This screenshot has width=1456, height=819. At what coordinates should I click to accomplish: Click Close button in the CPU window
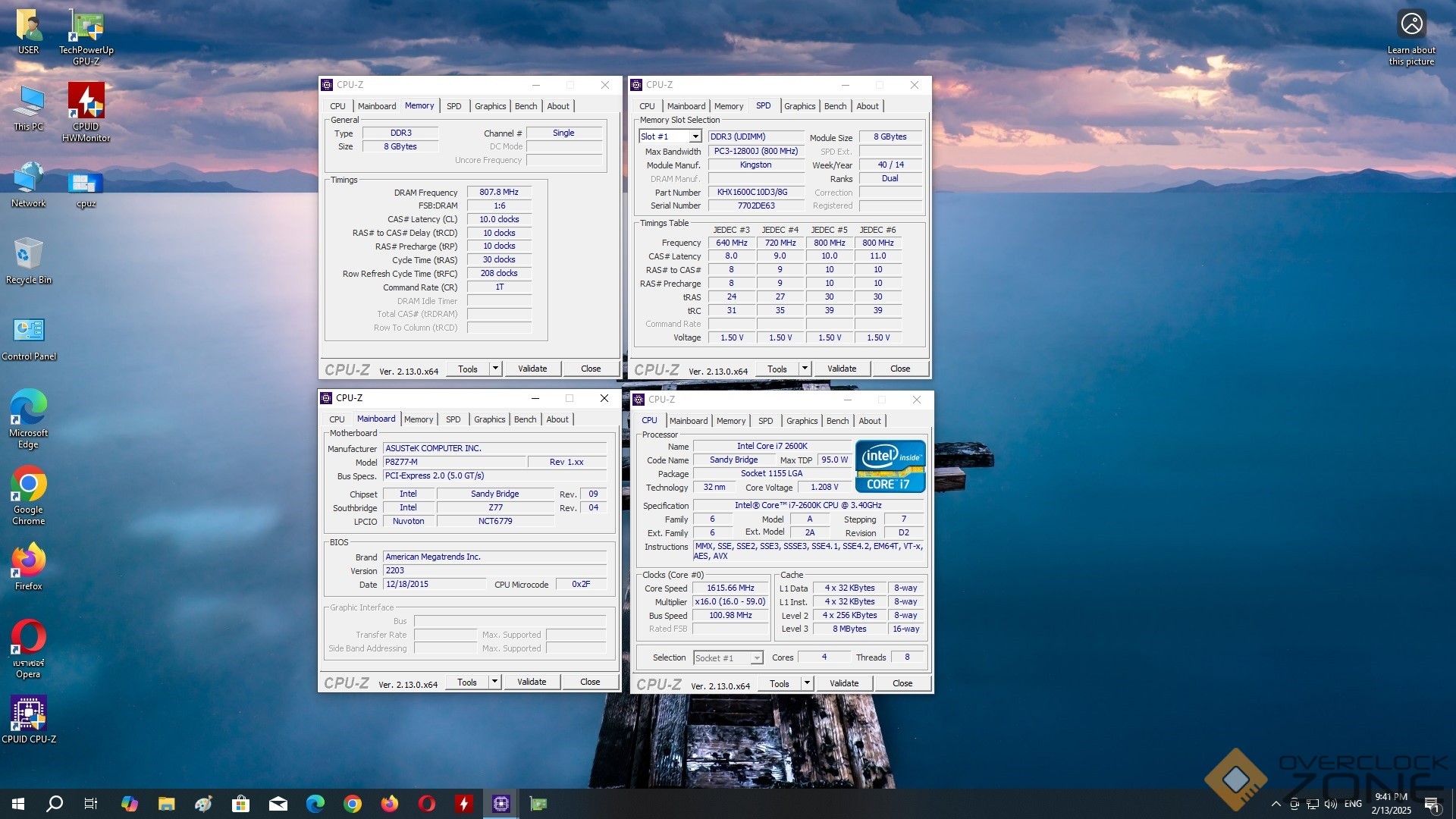click(x=902, y=683)
